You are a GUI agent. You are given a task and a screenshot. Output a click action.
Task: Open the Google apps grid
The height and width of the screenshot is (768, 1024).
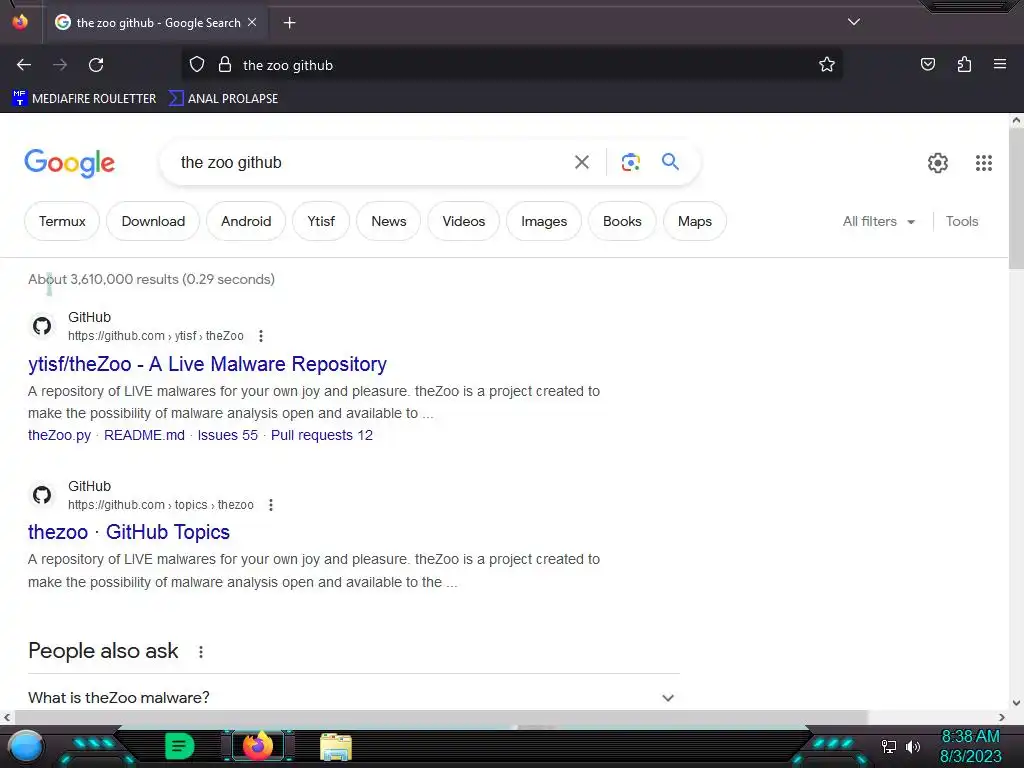coord(984,163)
